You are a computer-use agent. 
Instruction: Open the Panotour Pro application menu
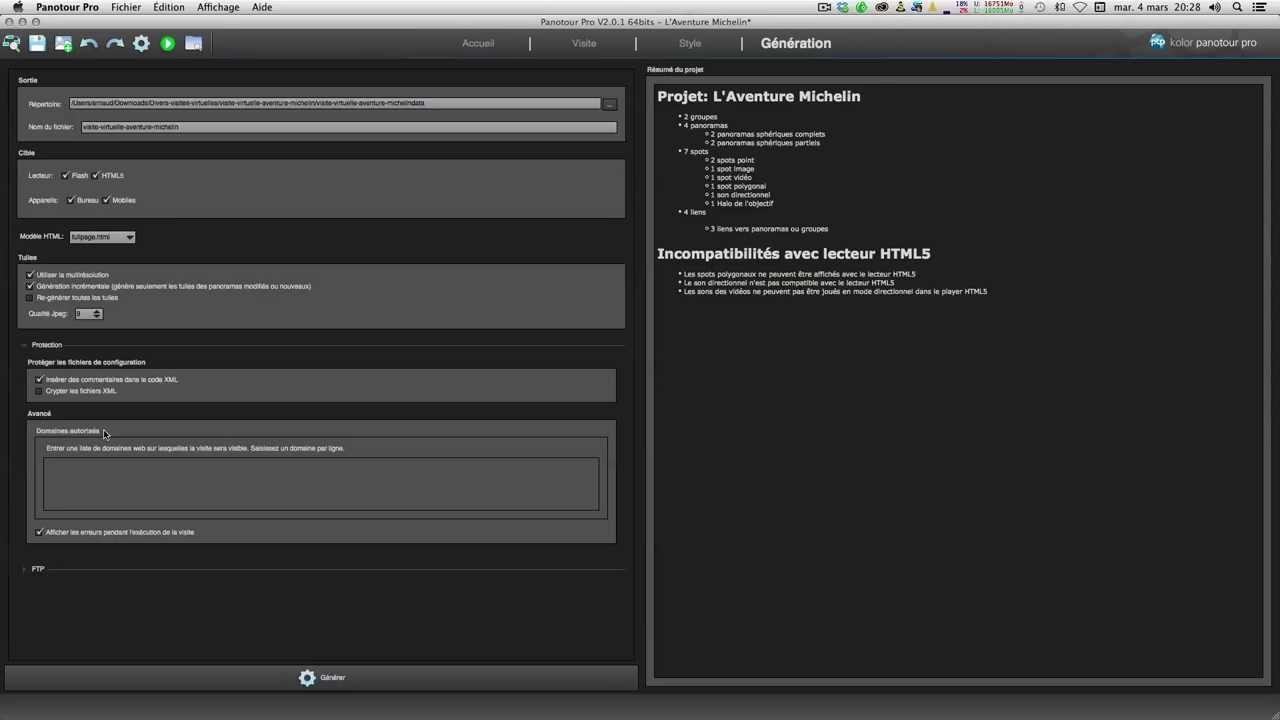click(x=67, y=7)
